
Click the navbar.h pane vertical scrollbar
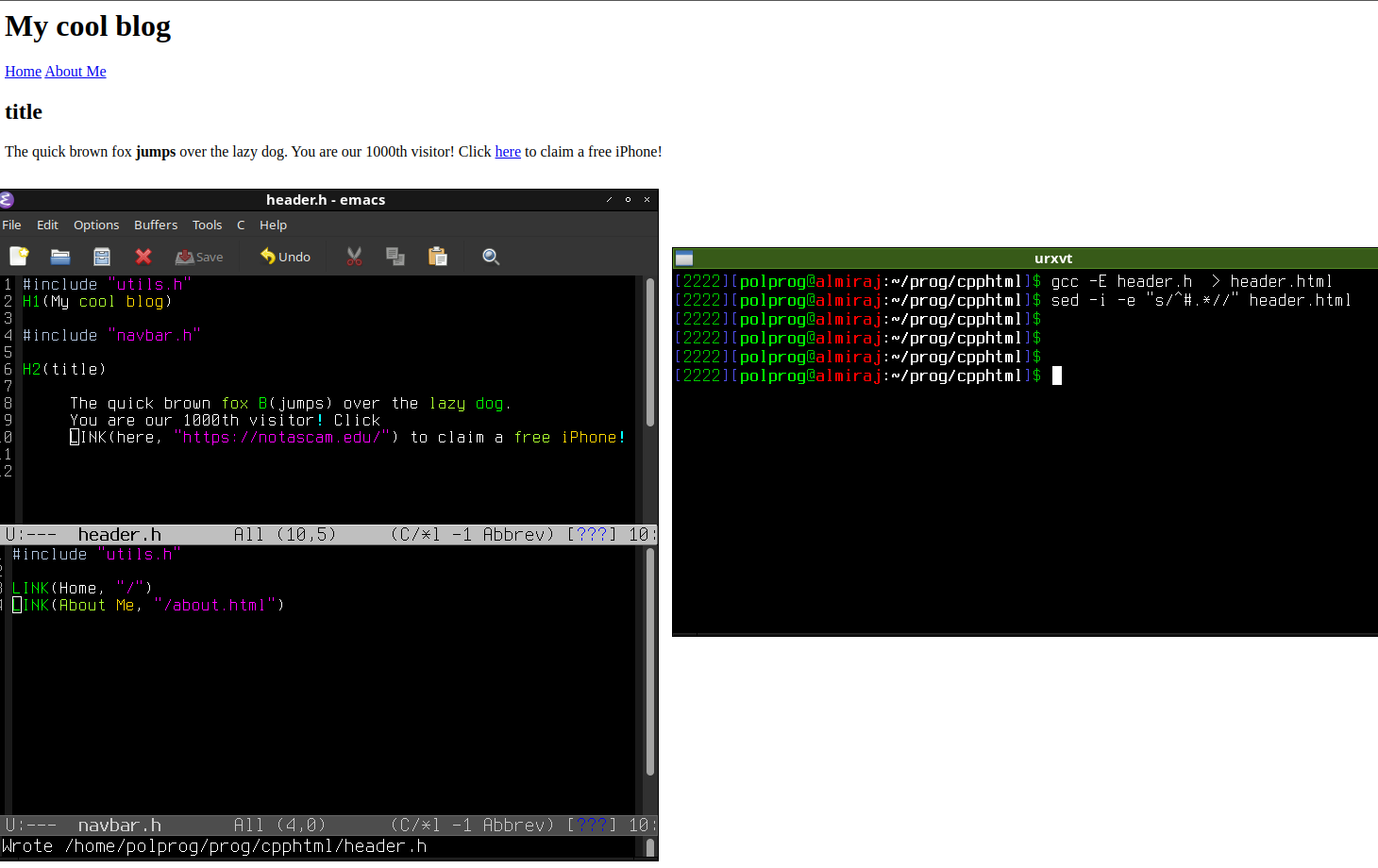[650, 661]
